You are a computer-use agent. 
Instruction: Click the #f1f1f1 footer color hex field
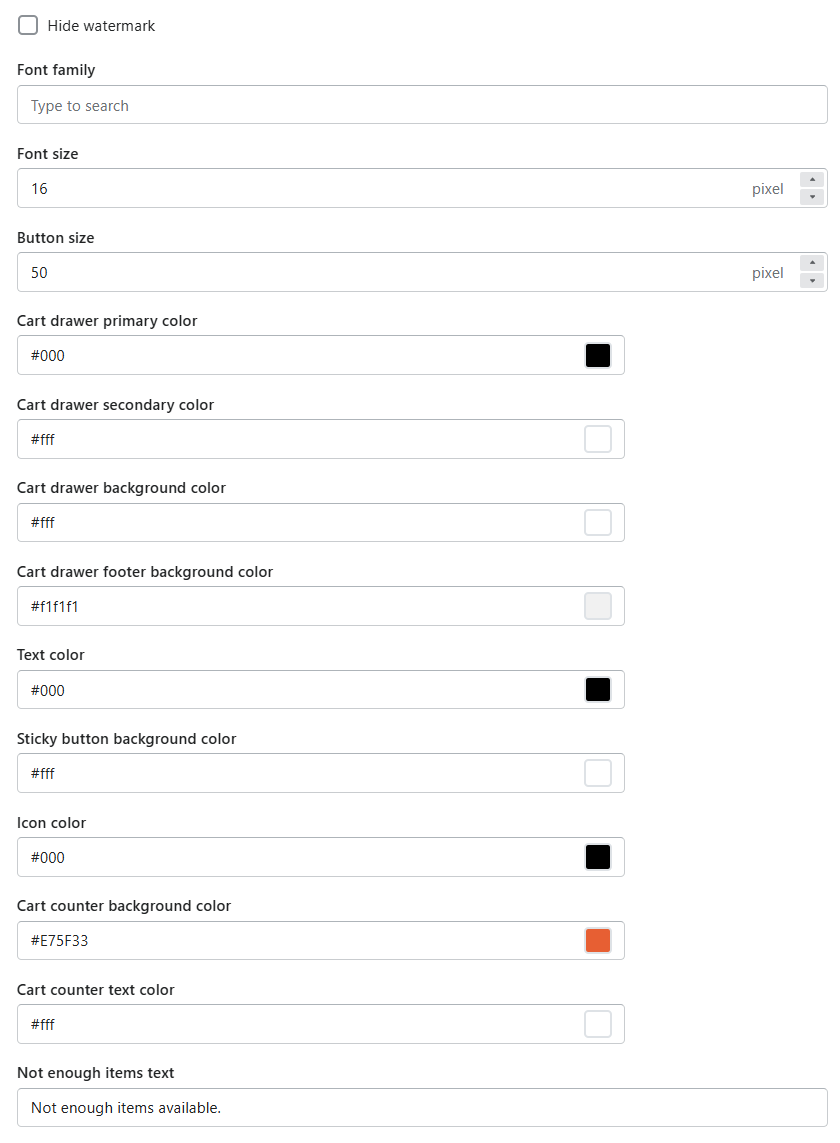pyautogui.click(x=299, y=606)
